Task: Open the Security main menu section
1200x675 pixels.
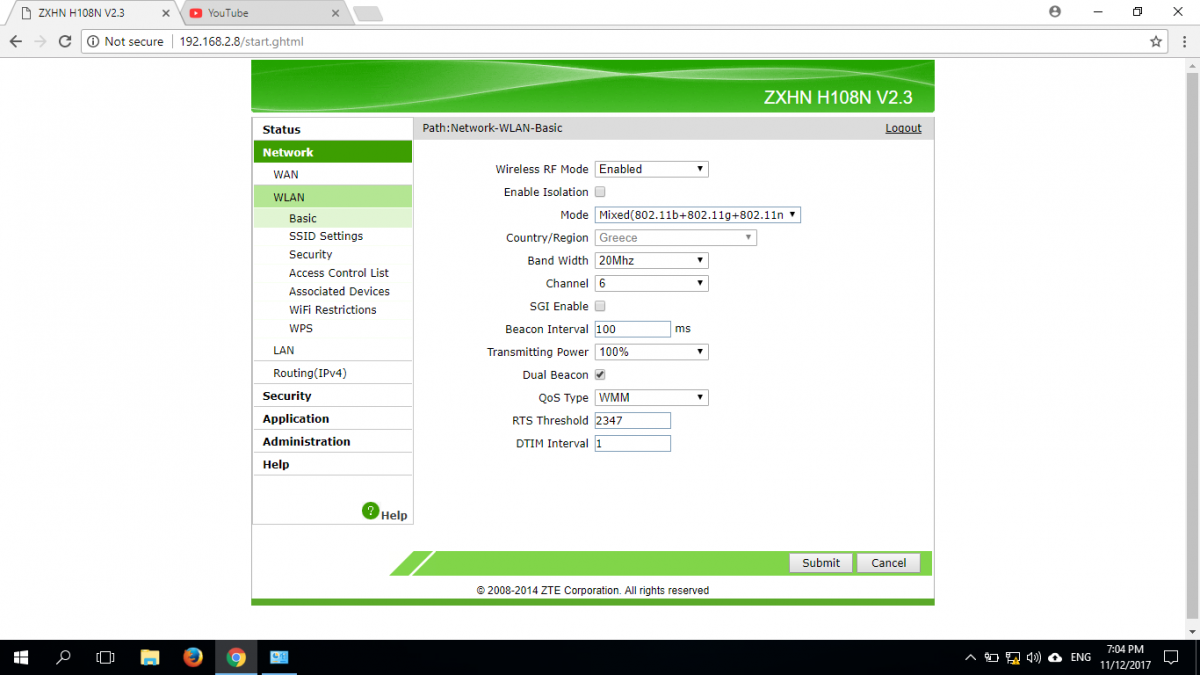Action: 332,396
